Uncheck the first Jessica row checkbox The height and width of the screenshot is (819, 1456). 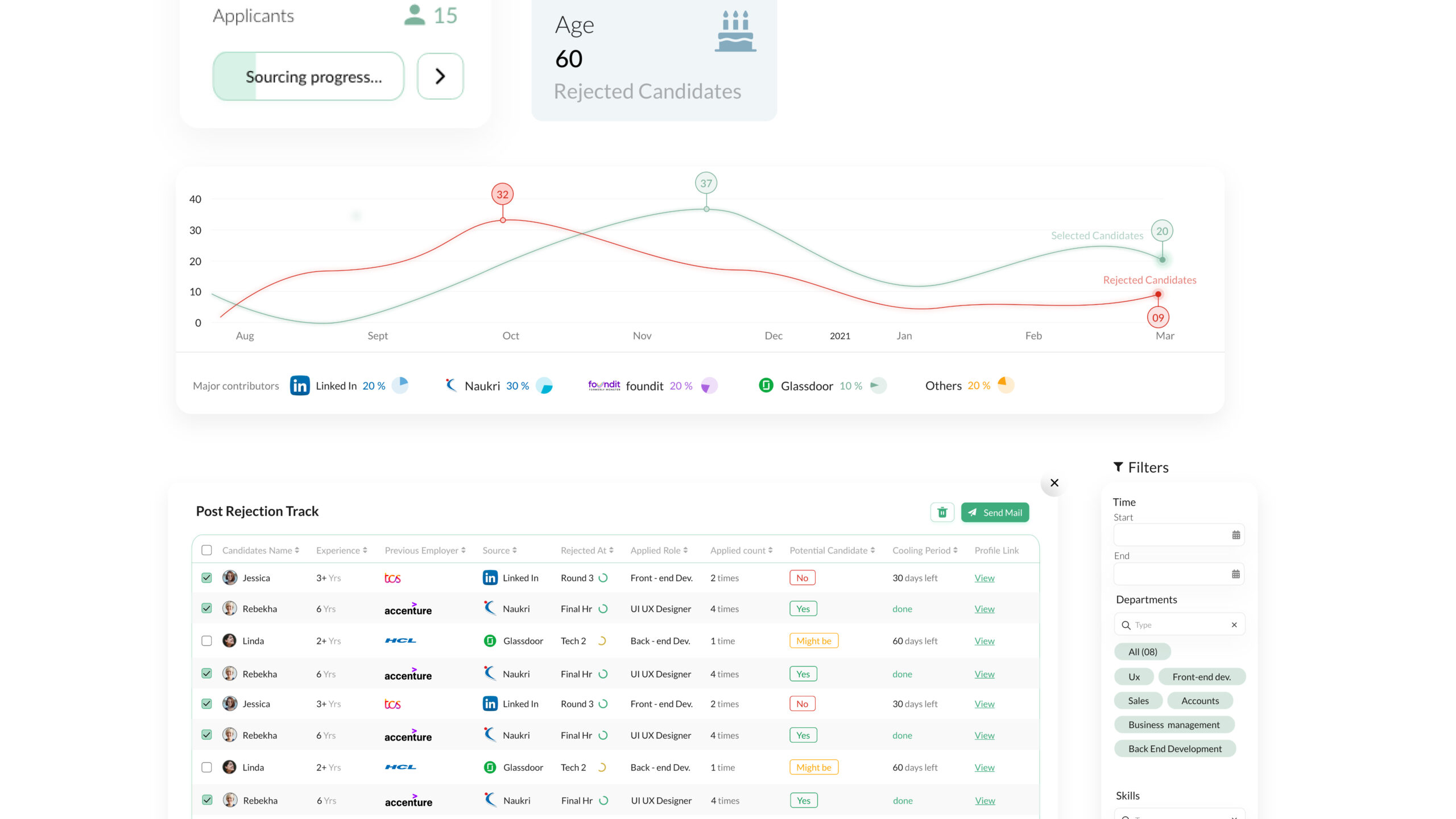(206, 578)
